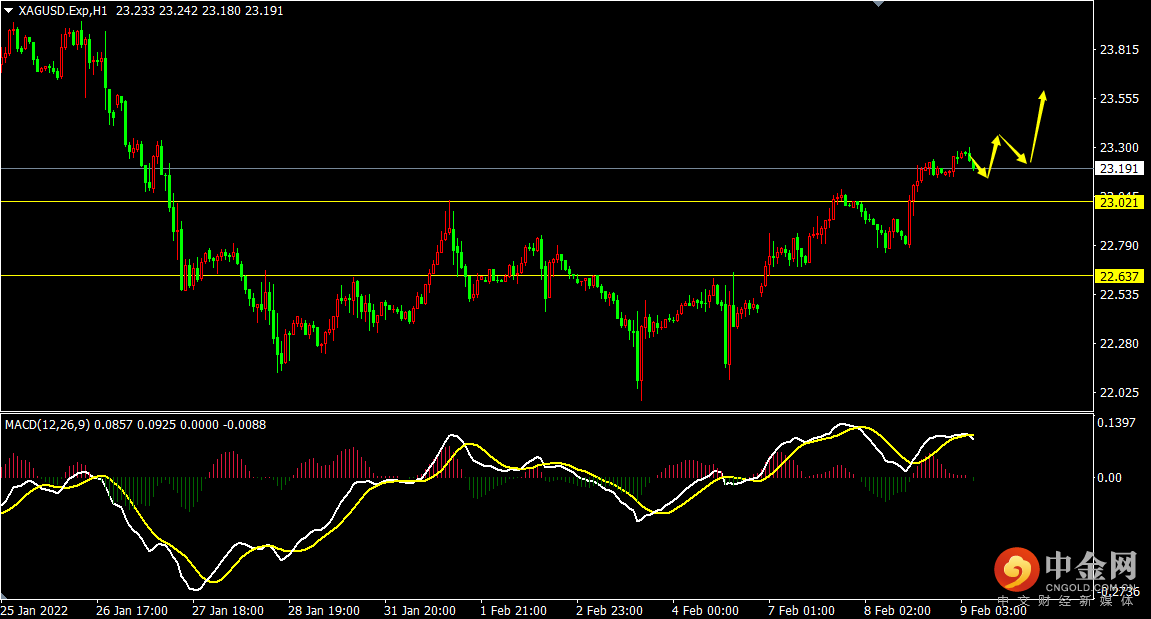Select the yellow 22.637 level label
The width and height of the screenshot is (1151, 619).
[x=1118, y=276]
